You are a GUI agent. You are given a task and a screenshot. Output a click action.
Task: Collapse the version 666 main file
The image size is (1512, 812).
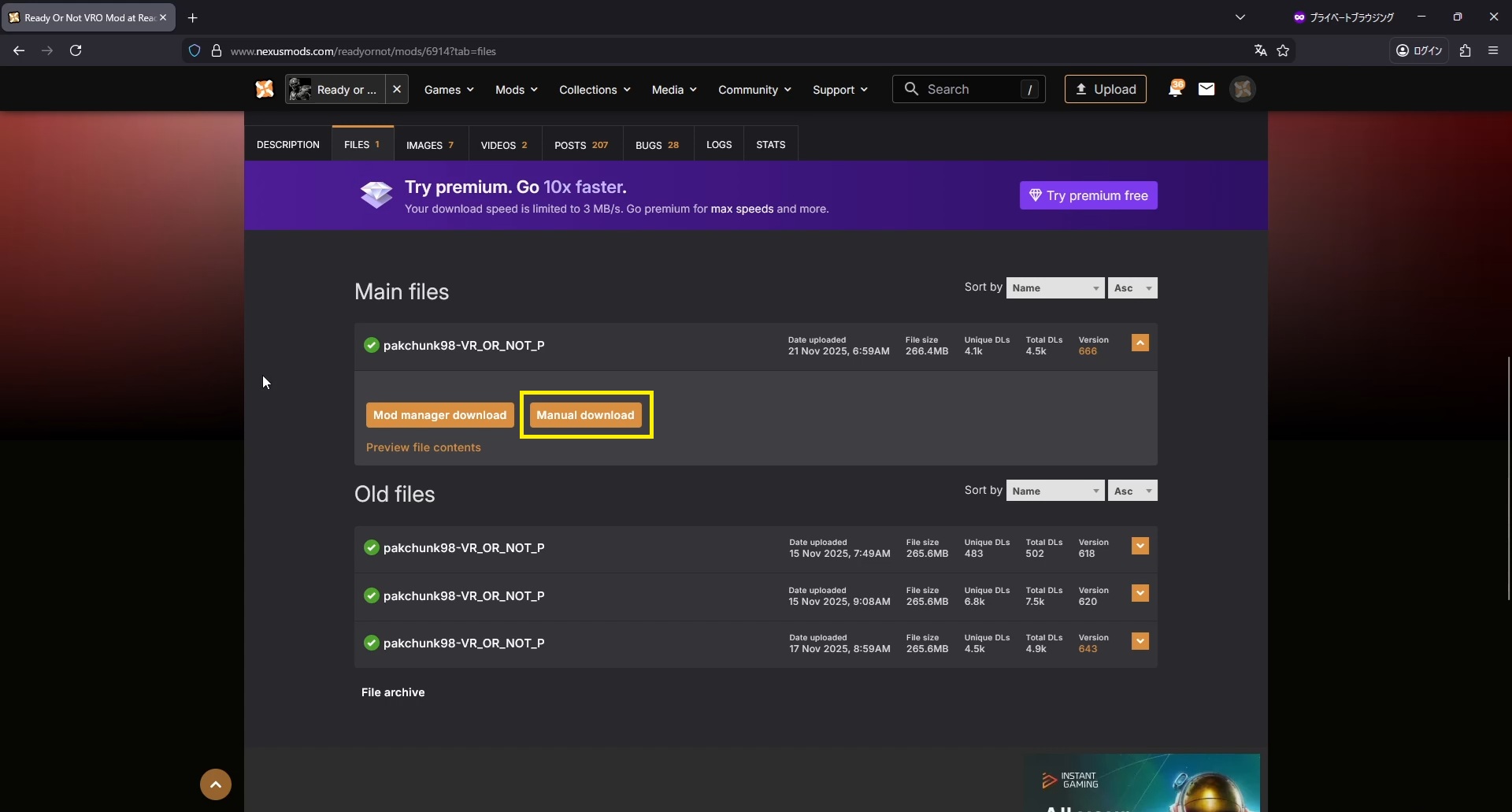1140,343
